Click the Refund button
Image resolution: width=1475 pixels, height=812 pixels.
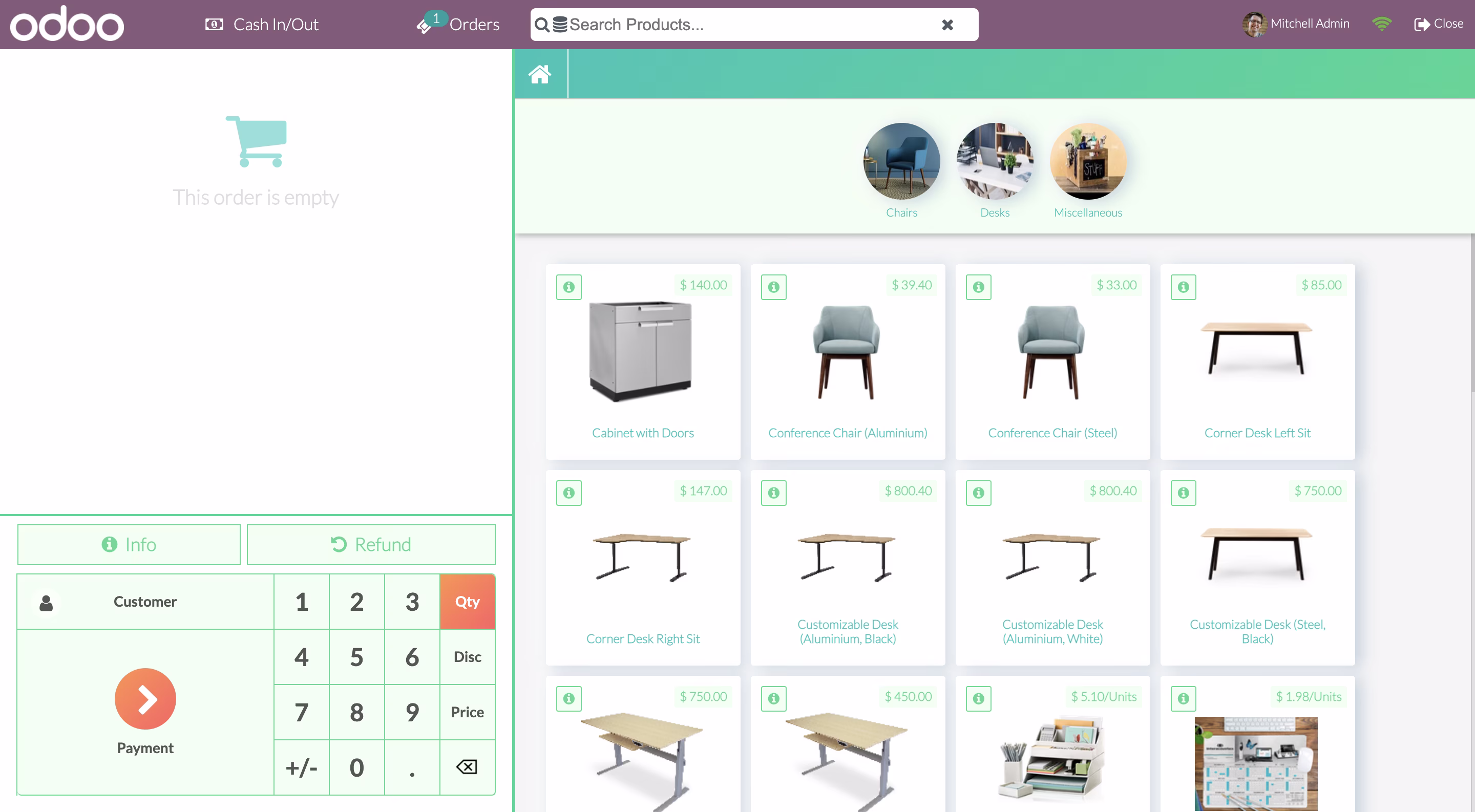coord(371,545)
